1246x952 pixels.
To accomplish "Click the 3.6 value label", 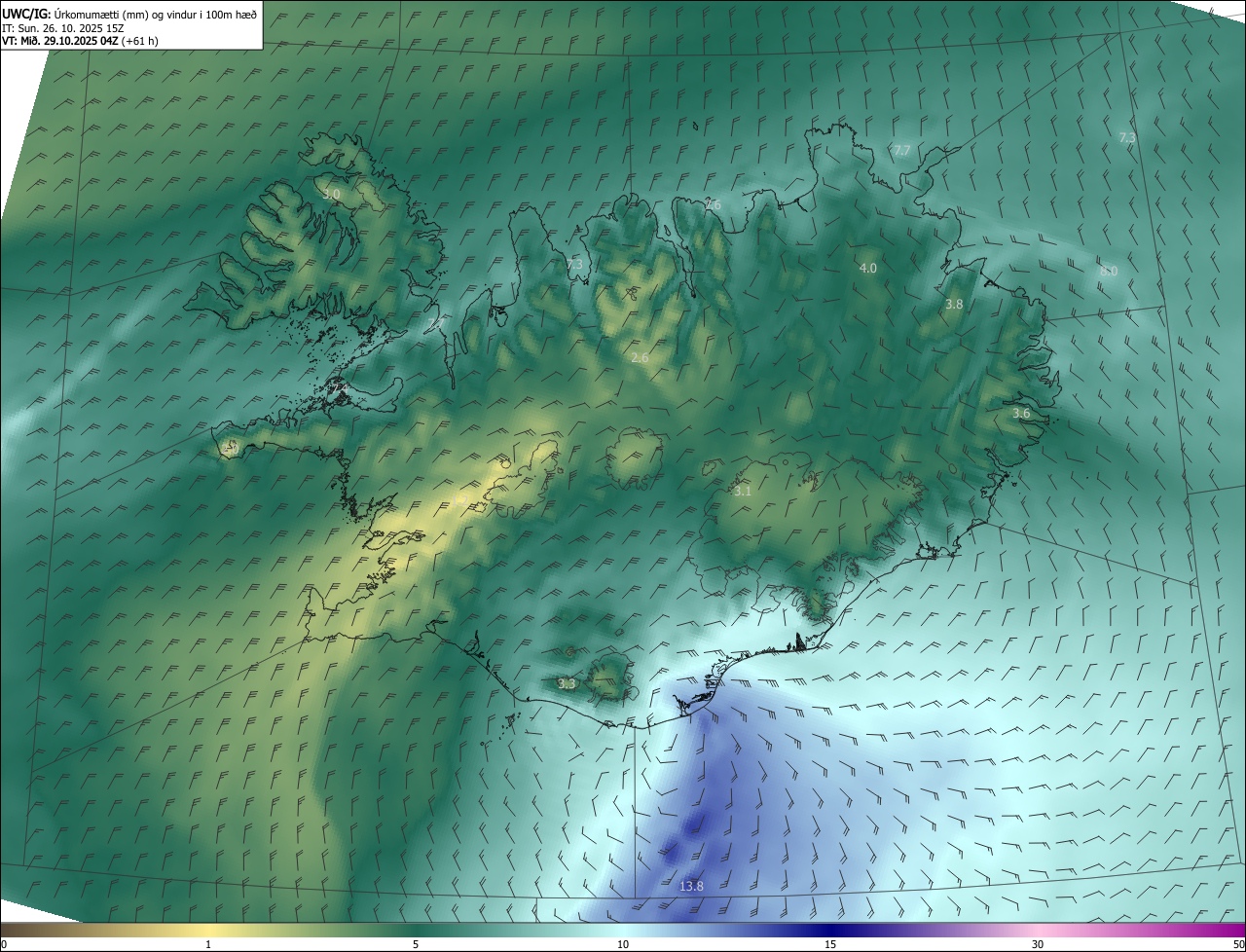I will coord(1020,414).
